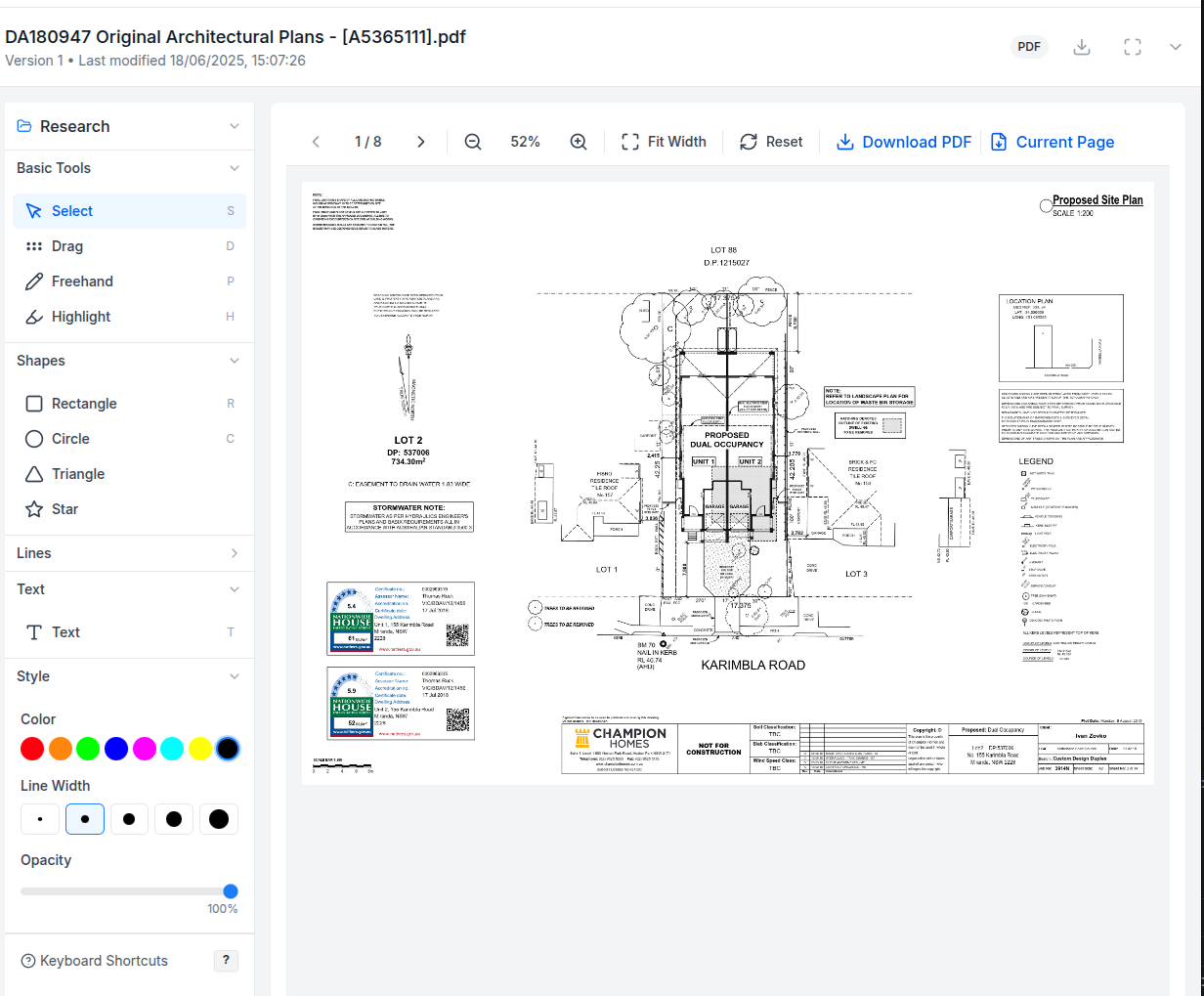Click the zoom out magnifier icon

pyautogui.click(x=473, y=142)
